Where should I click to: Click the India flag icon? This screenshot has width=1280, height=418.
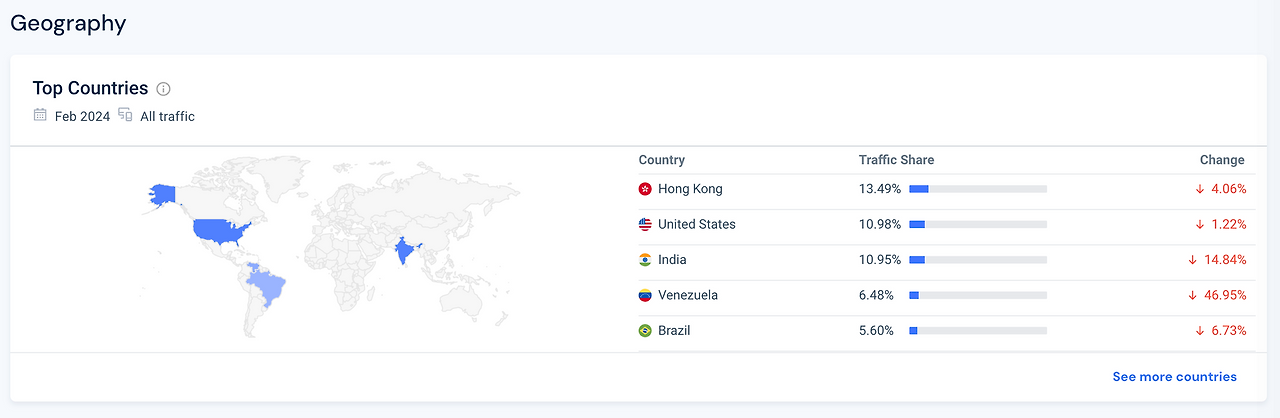[x=645, y=260]
